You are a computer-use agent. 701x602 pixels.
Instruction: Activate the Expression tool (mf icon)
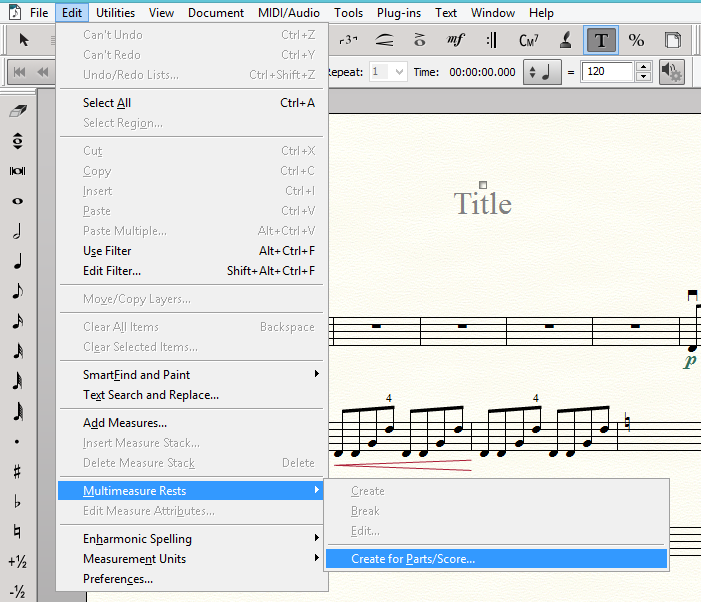pos(456,40)
